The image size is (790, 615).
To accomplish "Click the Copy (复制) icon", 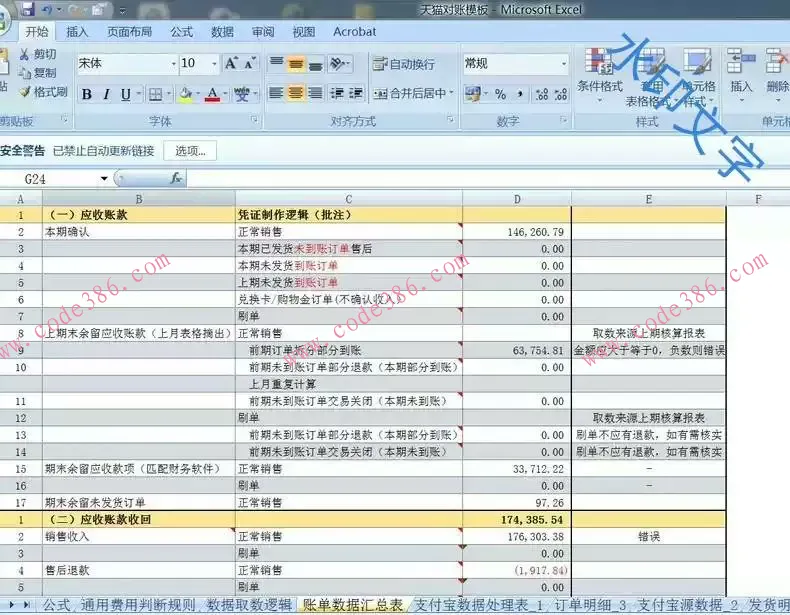I will [25, 73].
